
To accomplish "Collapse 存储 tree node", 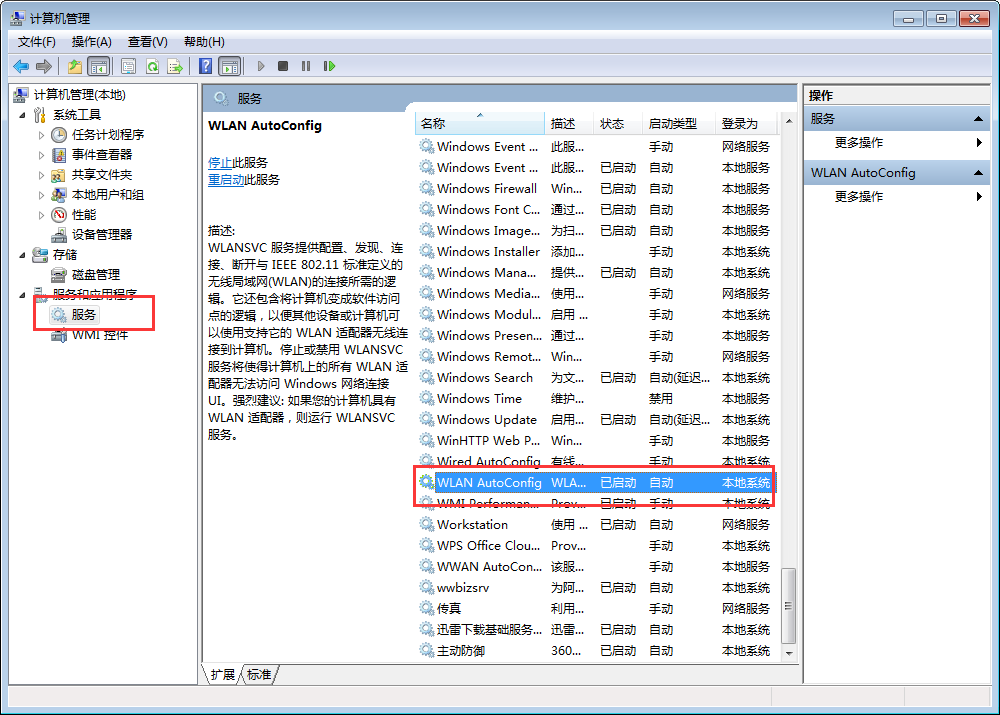I will [x=22, y=255].
